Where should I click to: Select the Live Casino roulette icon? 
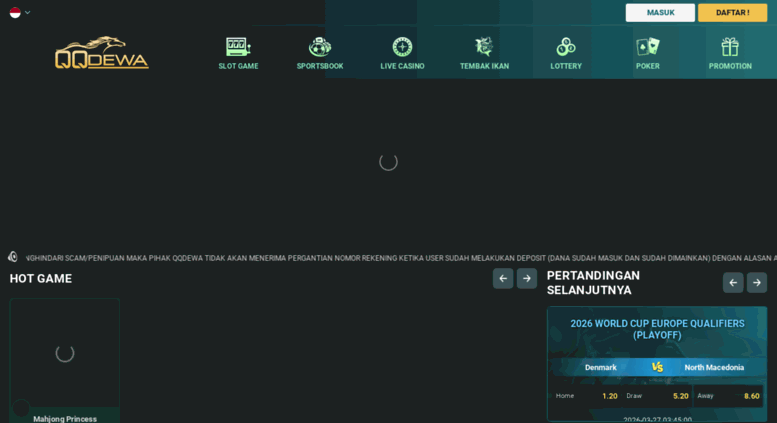click(402, 47)
